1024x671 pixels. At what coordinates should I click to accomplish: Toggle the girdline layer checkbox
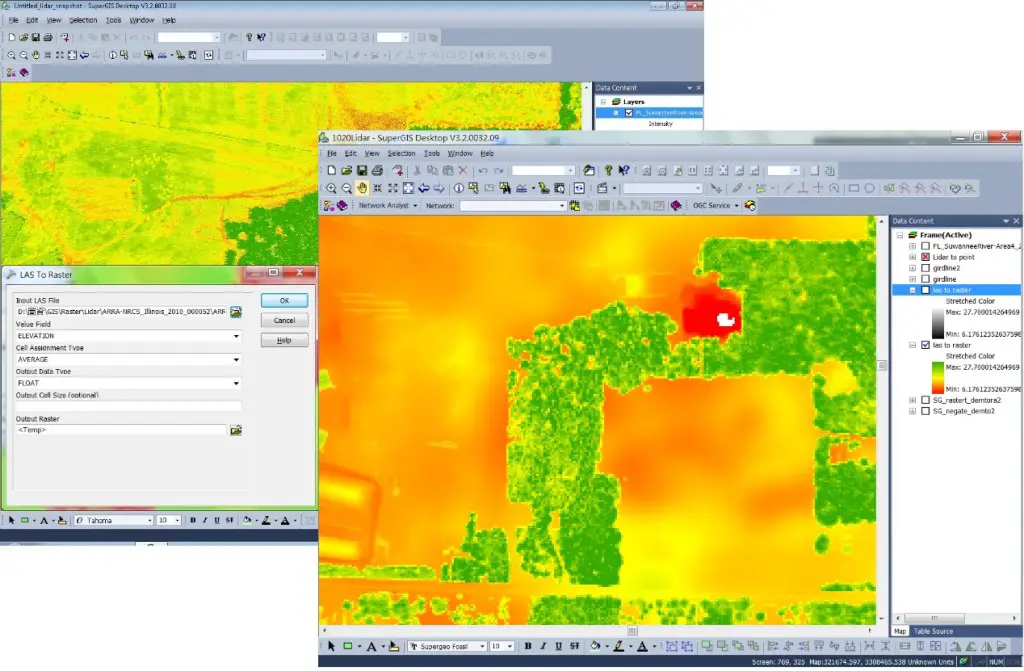(x=925, y=279)
